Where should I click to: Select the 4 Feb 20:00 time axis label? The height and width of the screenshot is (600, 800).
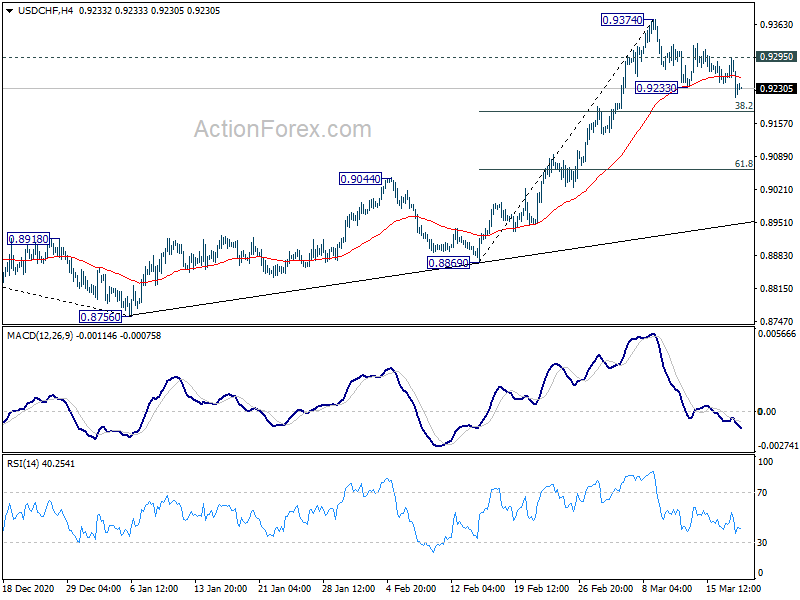pos(411,588)
